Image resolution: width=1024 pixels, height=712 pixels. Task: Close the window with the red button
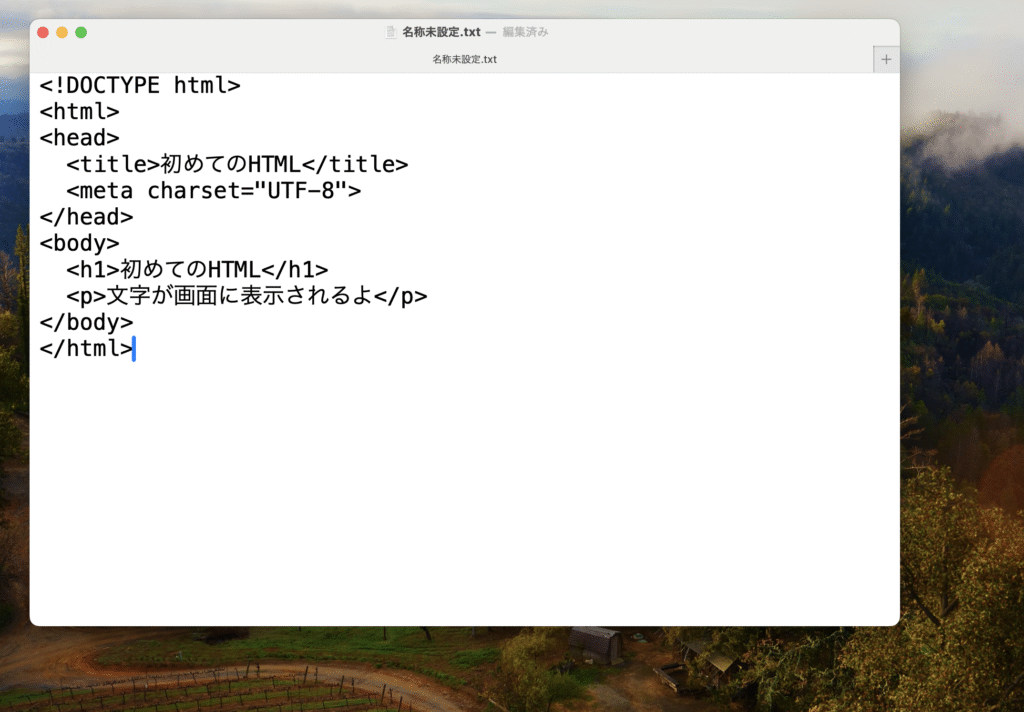click(x=43, y=32)
